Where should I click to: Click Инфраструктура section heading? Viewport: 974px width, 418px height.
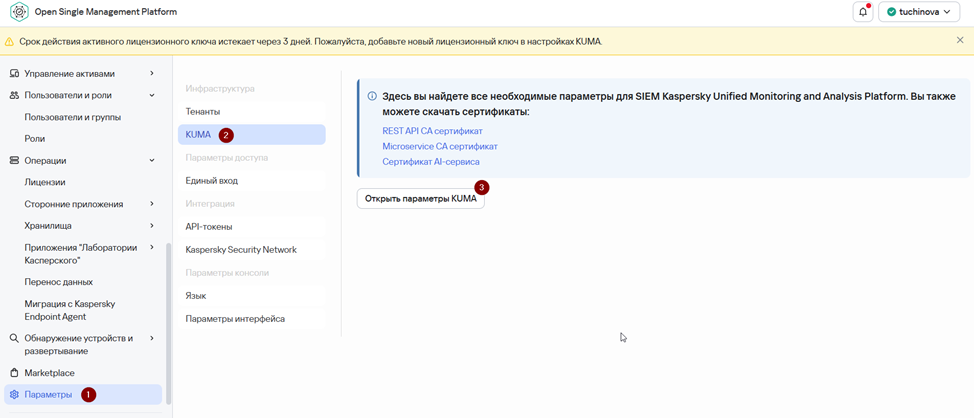pos(220,89)
